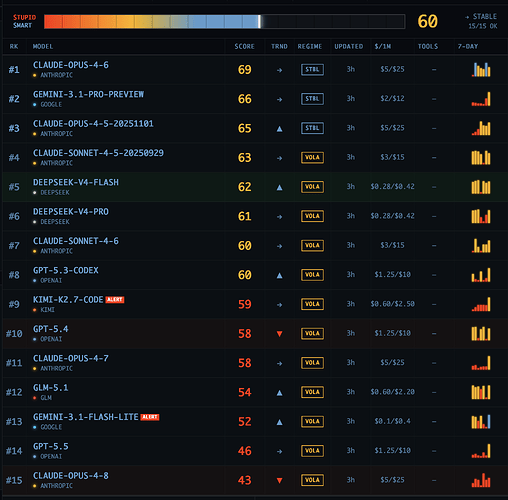The image size is (508, 500).
Task: Open the CLAUDE-SONNET-4-6 model name
Action: click(x=76, y=241)
